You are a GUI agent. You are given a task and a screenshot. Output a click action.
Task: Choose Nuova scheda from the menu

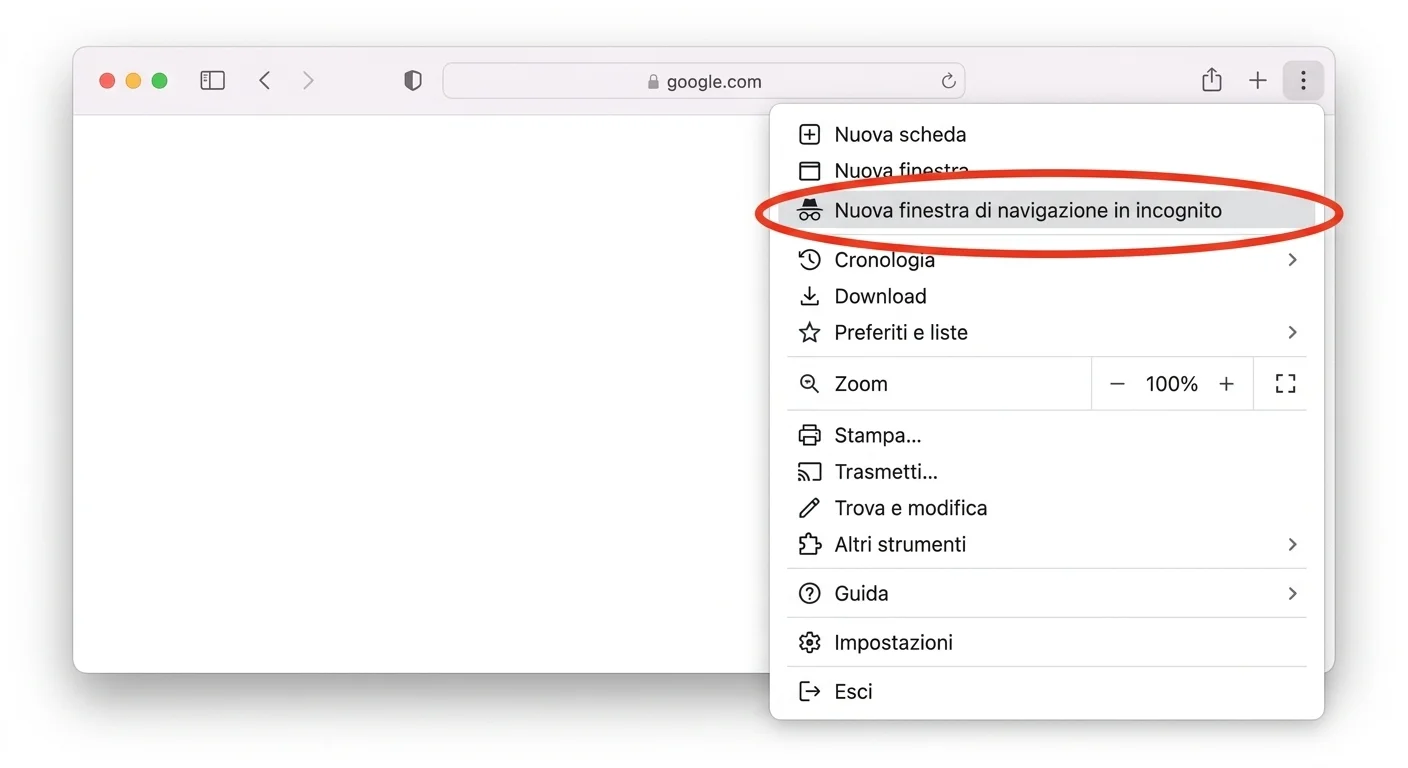point(1046,134)
